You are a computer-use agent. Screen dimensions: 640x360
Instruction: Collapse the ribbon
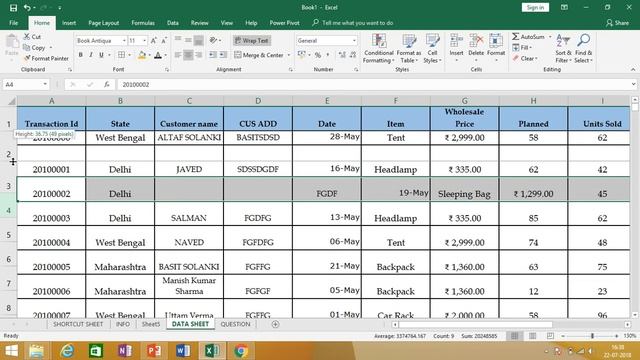633,70
